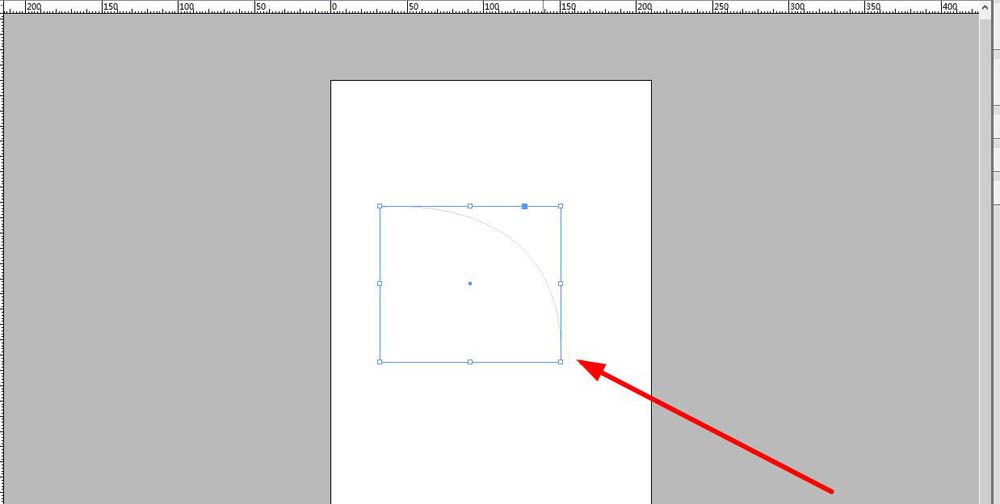Click the bottom-center selection handle of the frame
This screenshot has width=1000, height=504.
coord(470,362)
